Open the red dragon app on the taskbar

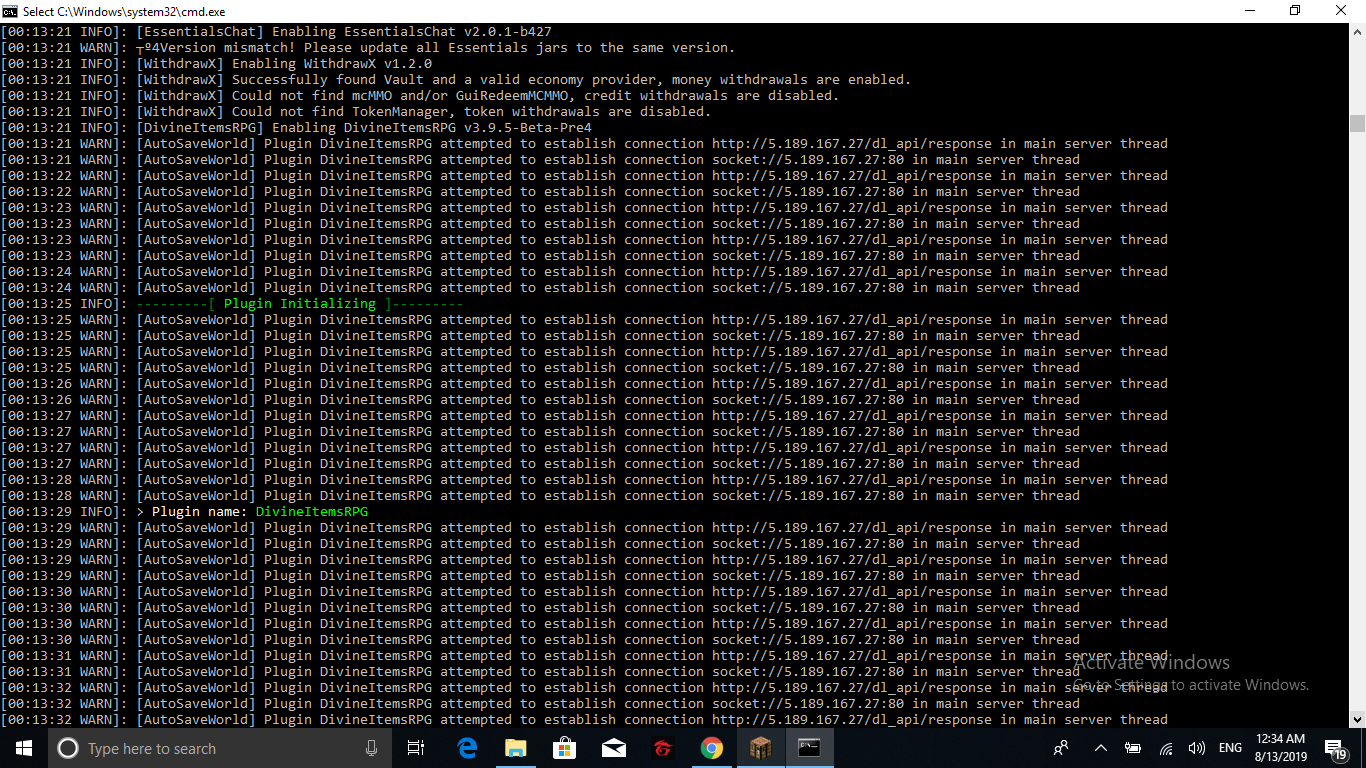[x=662, y=748]
